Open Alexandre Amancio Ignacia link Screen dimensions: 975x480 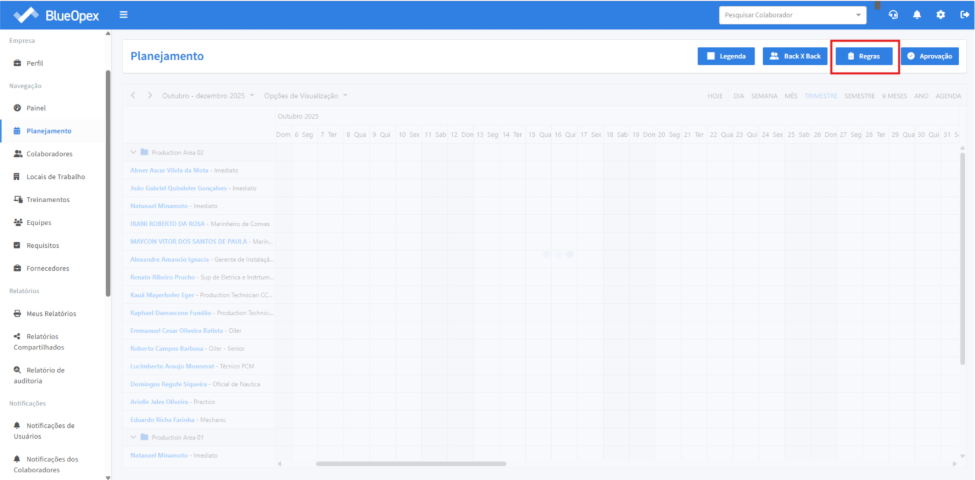pyautogui.click(x=170, y=259)
